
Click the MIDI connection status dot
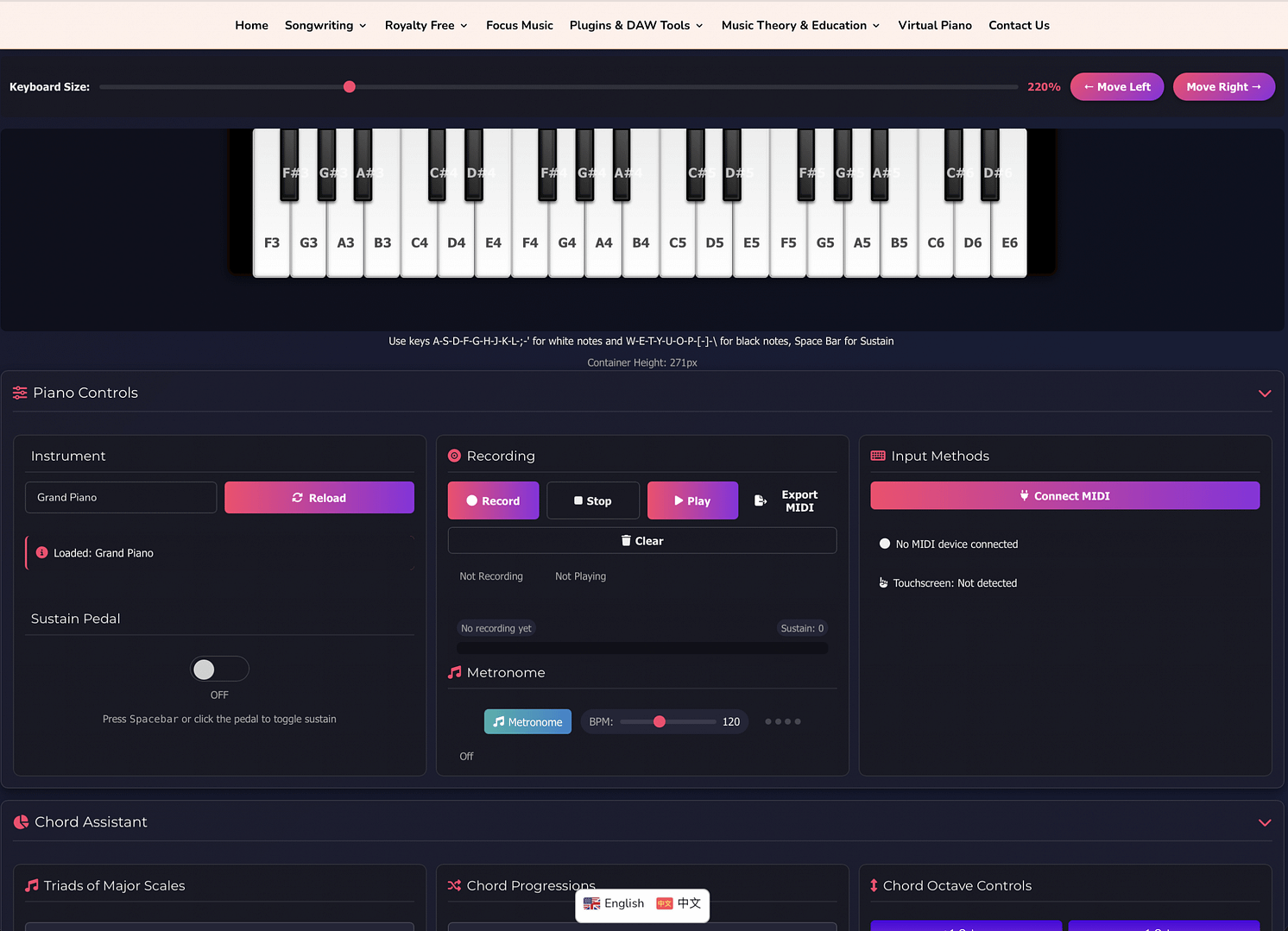885,544
